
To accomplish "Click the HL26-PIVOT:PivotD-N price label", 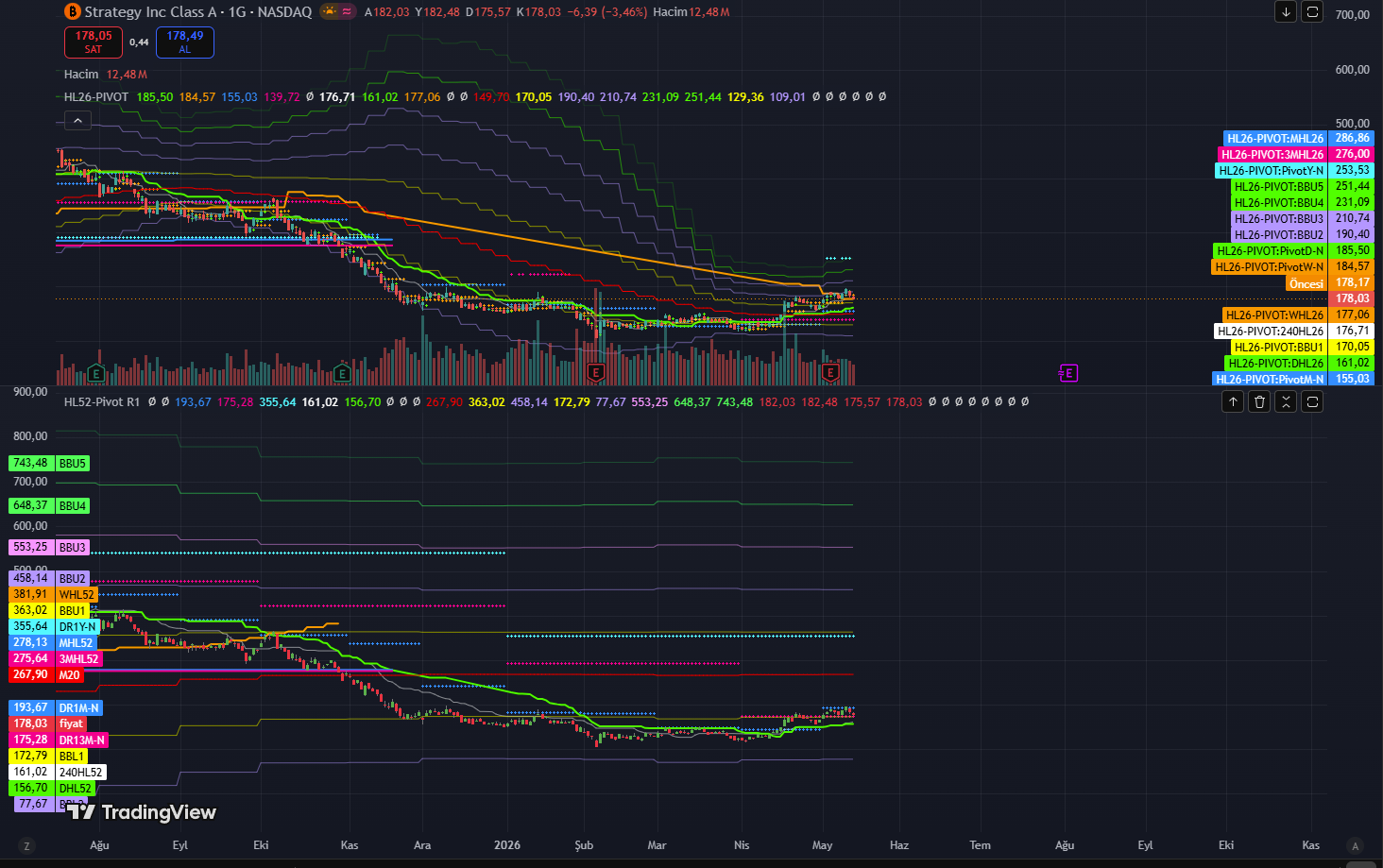I will pos(1292,251).
